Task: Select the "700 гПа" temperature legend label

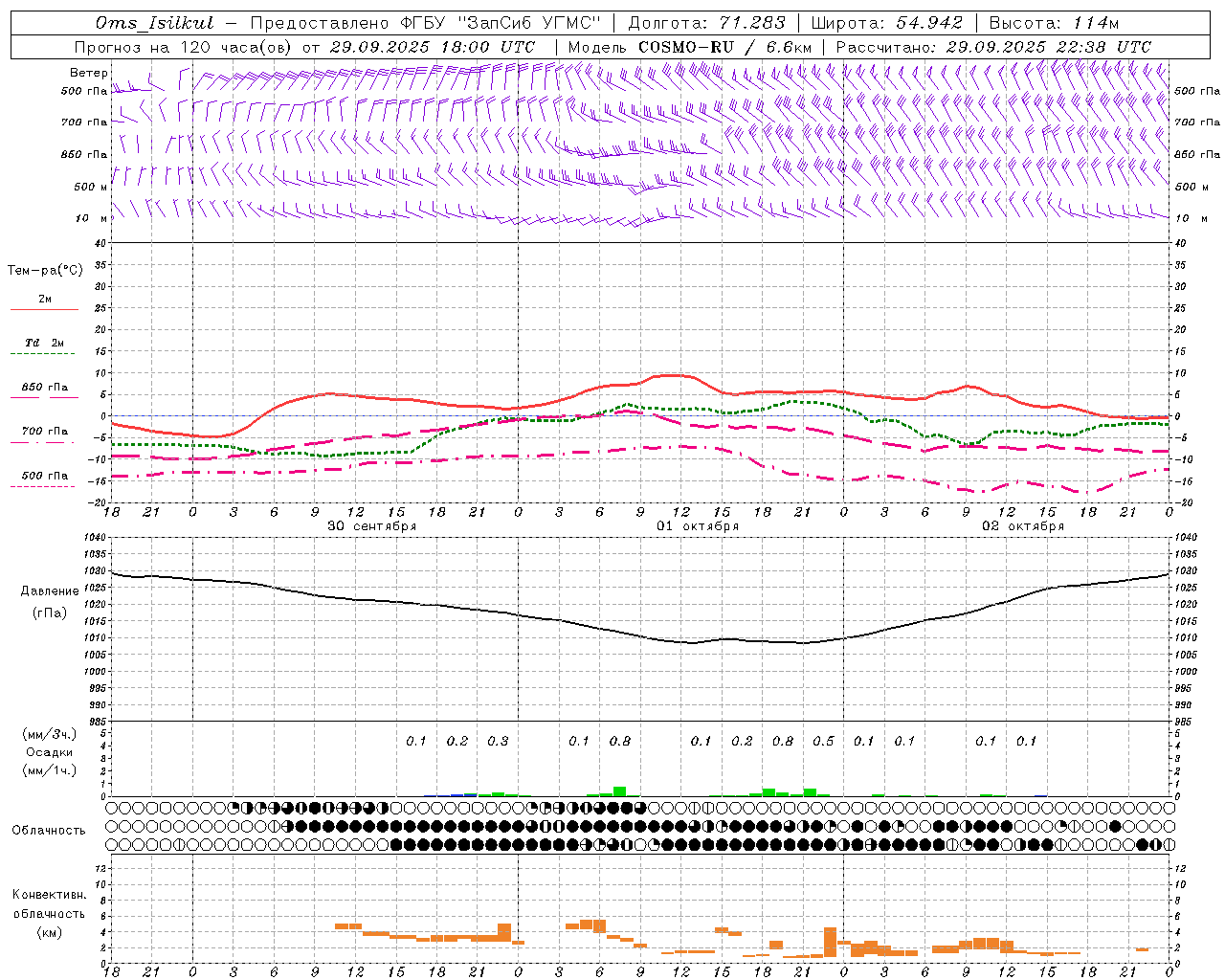Action: pyautogui.click(x=45, y=432)
